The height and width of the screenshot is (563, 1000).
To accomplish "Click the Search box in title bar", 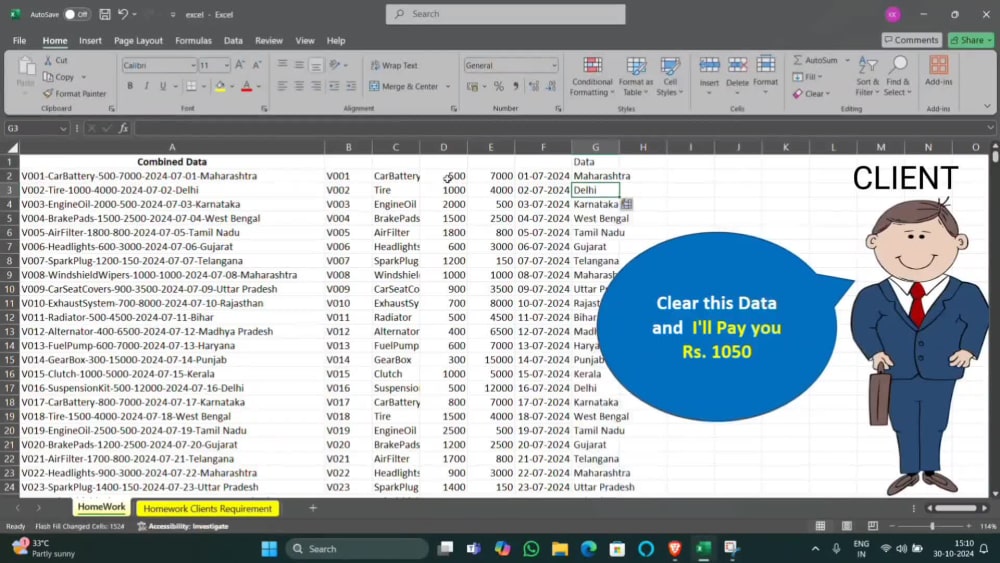I will pyautogui.click(x=505, y=14).
